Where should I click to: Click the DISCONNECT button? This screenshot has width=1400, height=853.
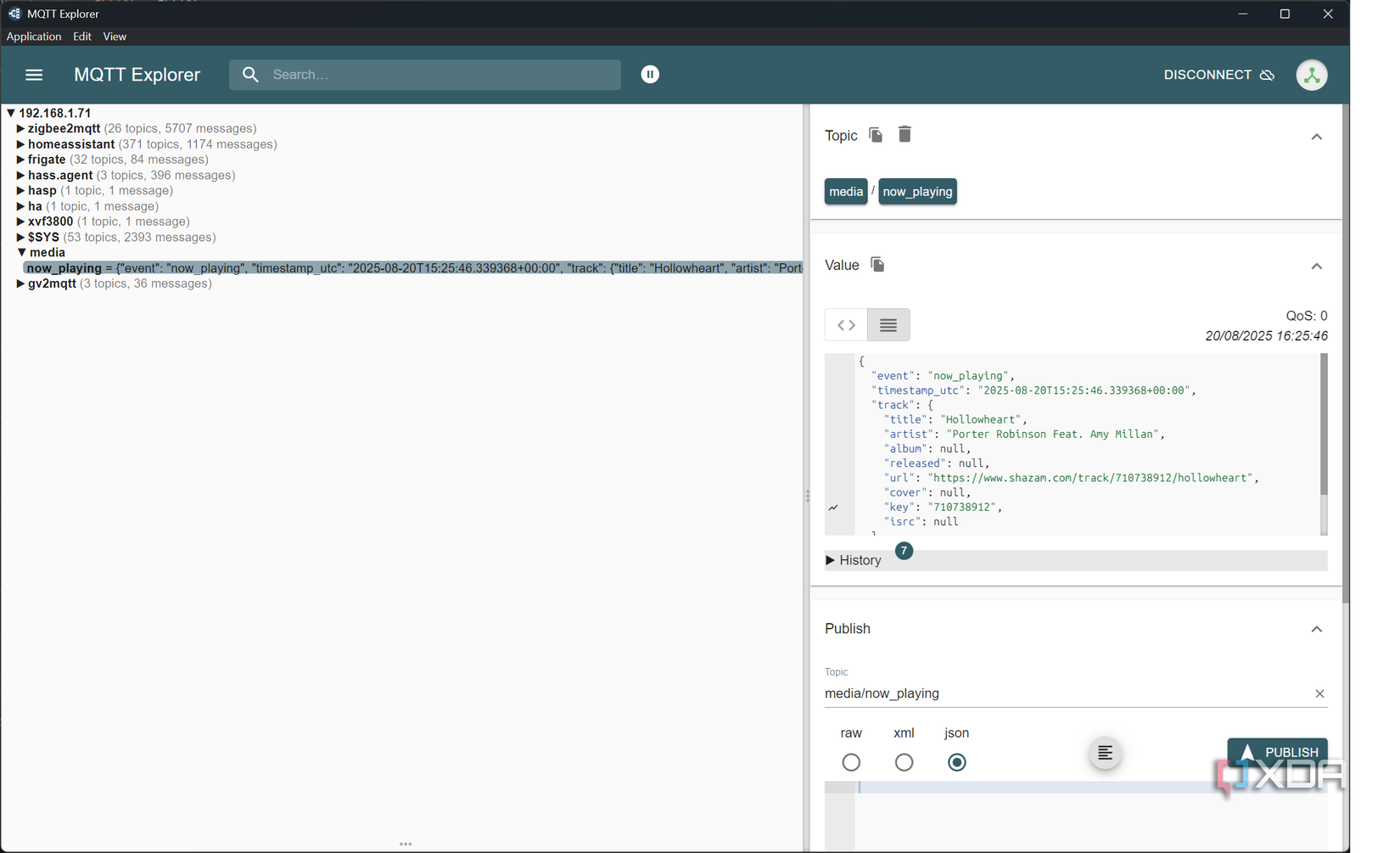click(x=1208, y=75)
